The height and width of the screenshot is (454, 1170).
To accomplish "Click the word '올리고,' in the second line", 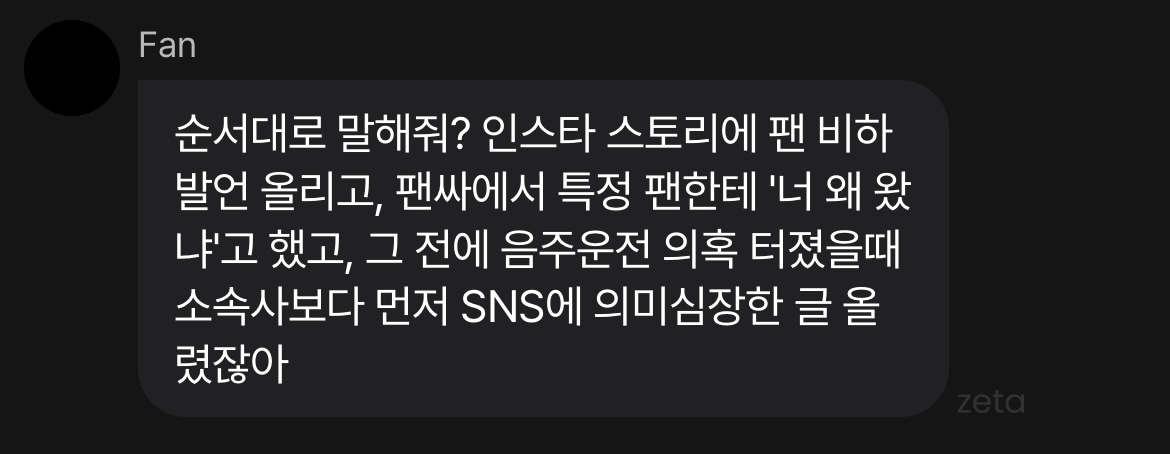I will point(317,193).
